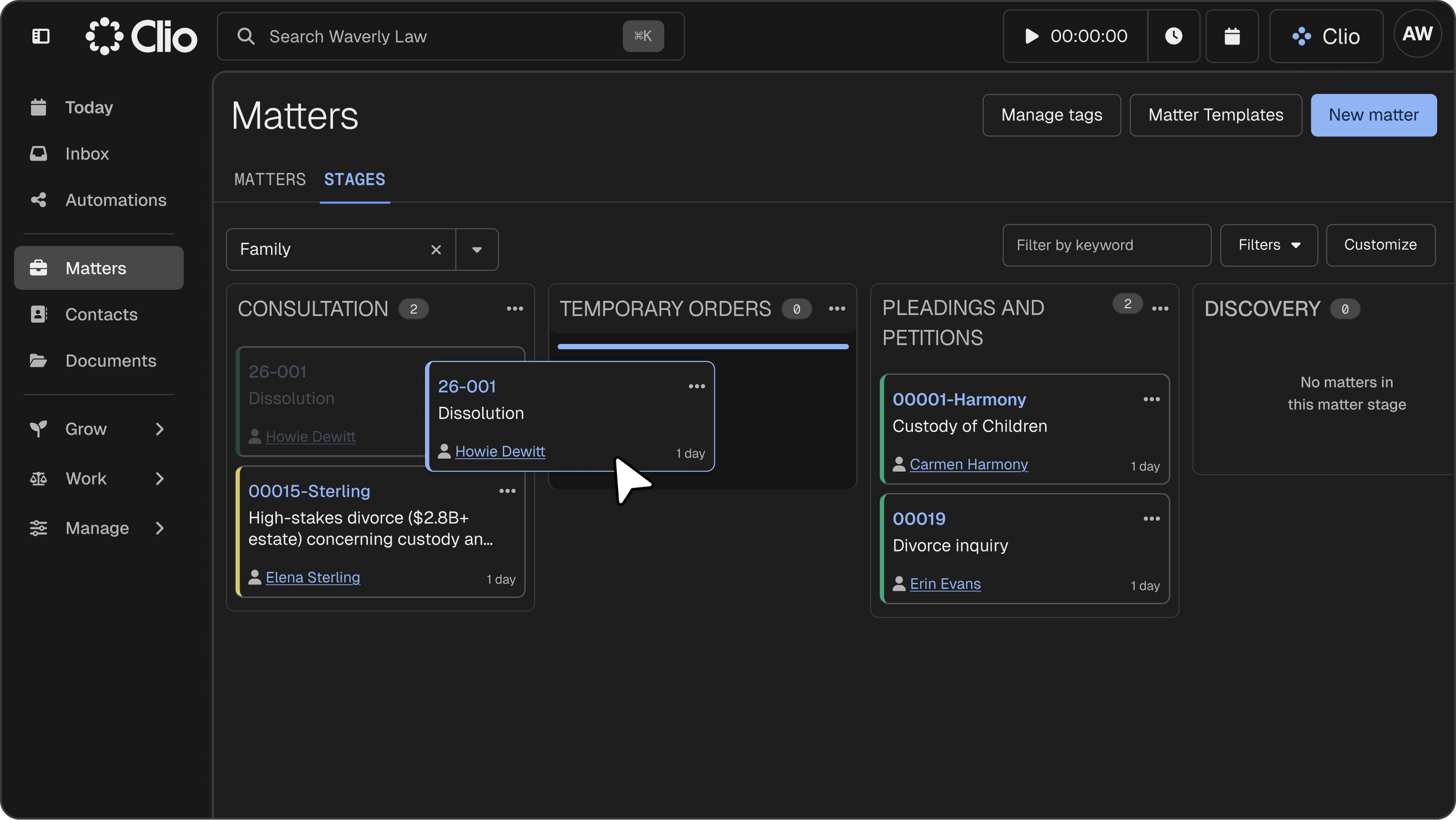Open options on dragged 26-001 Dissolution card
The image size is (1456, 820).
(696, 386)
